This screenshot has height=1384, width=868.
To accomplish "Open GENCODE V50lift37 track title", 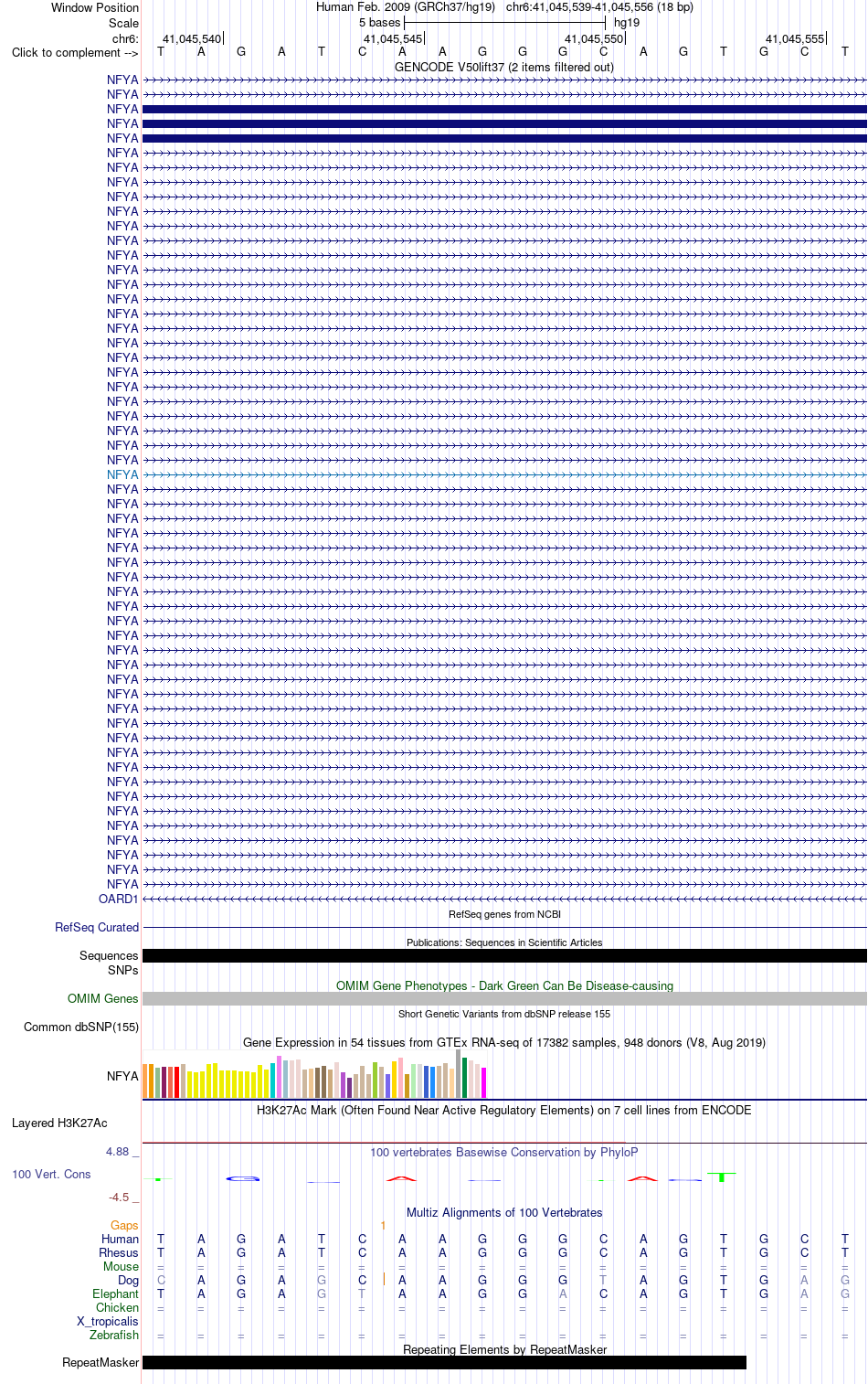I will pyautogui.click(x=504, y=67).
